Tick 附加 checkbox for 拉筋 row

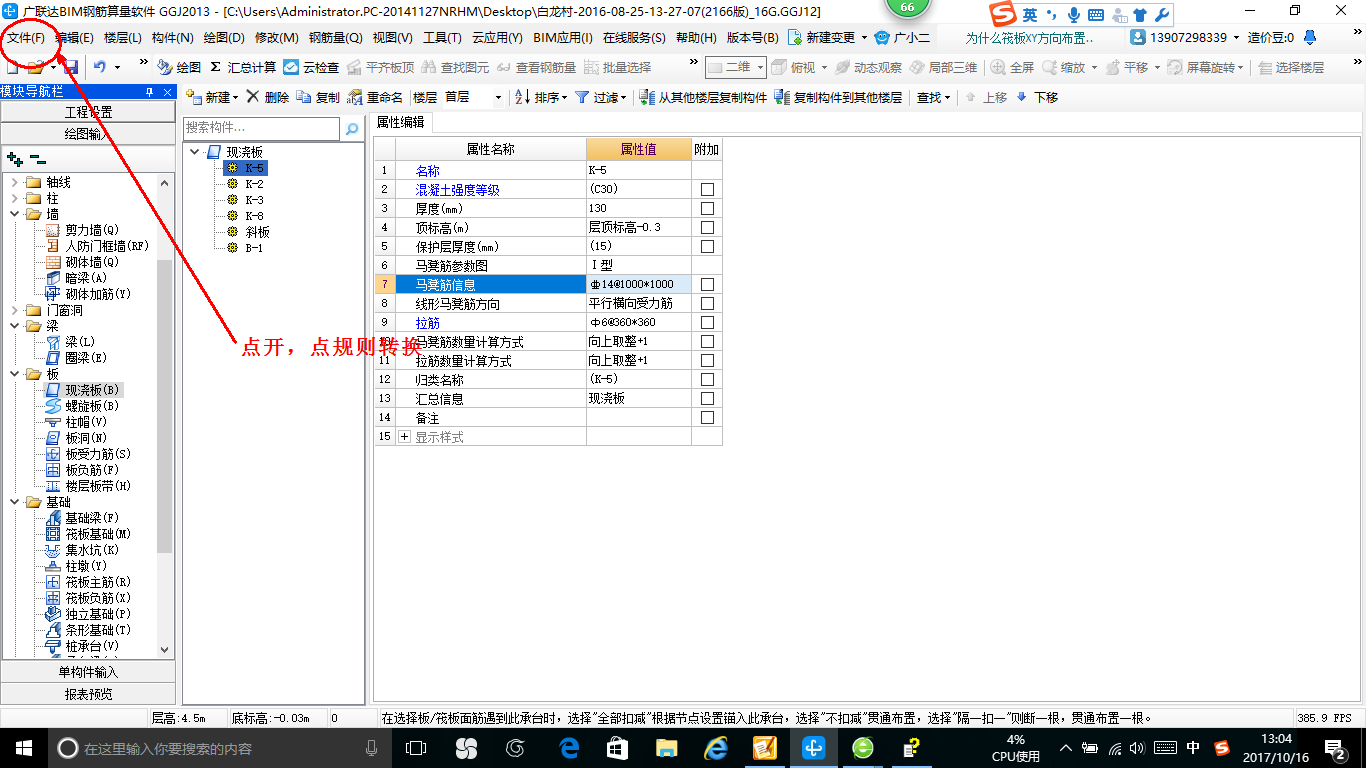707,322
